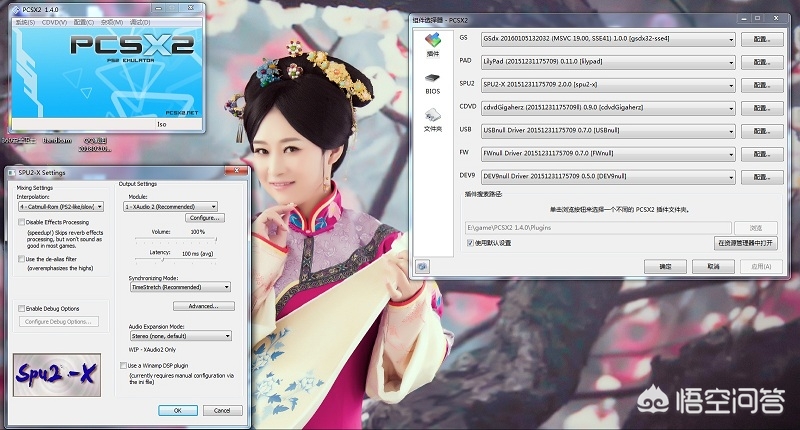Viewport: 800px width, 430px height.
Task: Click Configure Debug Options button
Action: 59,322
